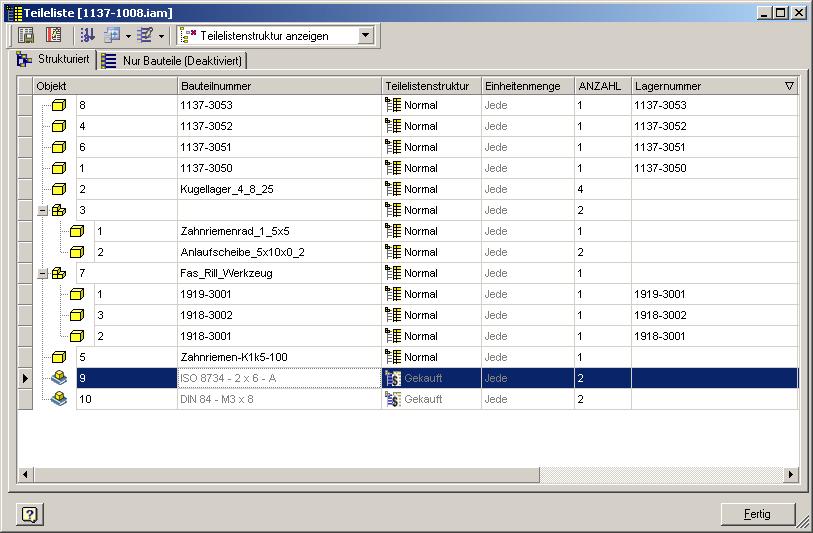813x533 pixels.
Task: Click subassembly icon of Fas_Rill_Werkzeug row
Action: 59,273
